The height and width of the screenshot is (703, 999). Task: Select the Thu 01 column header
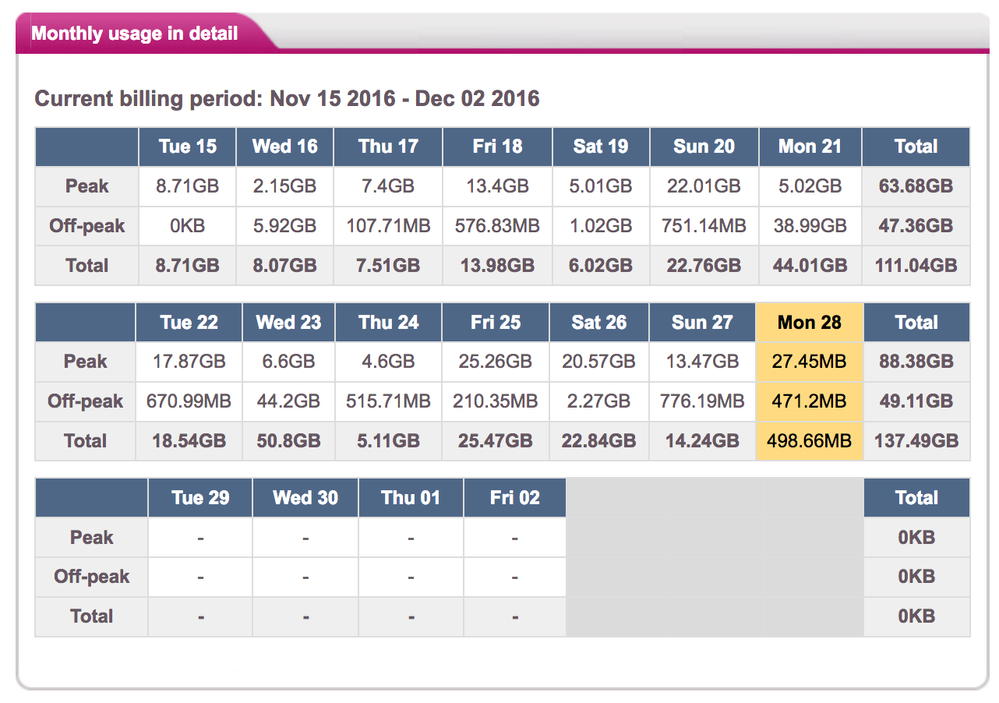click(x=410, y=497)
